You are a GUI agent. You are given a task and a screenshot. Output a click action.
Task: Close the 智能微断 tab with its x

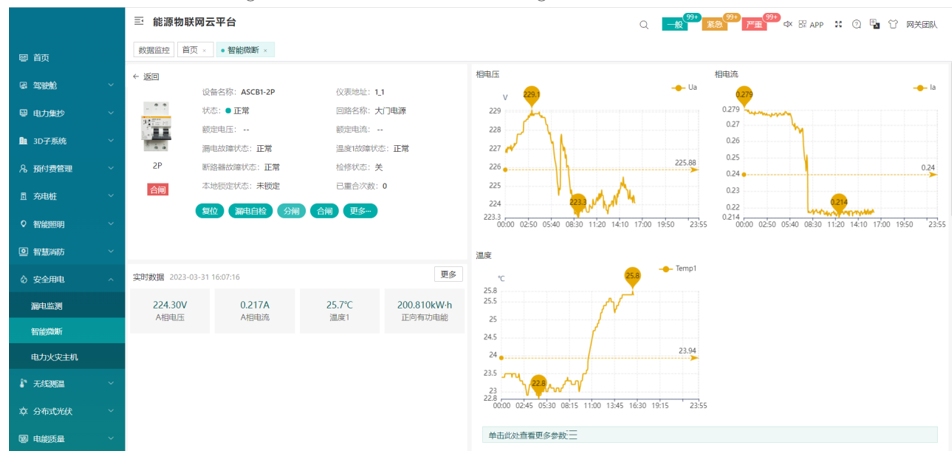click(x=265, y=50)
